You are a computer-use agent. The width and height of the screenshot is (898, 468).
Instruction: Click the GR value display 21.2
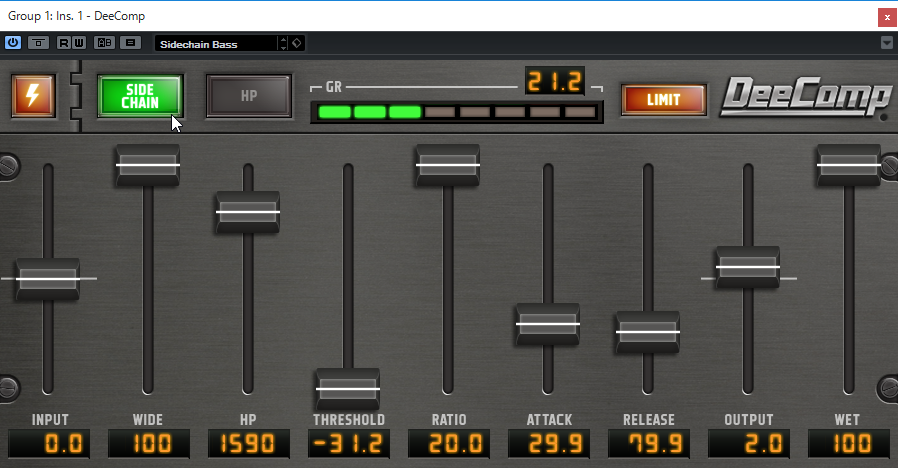point(554,81)
